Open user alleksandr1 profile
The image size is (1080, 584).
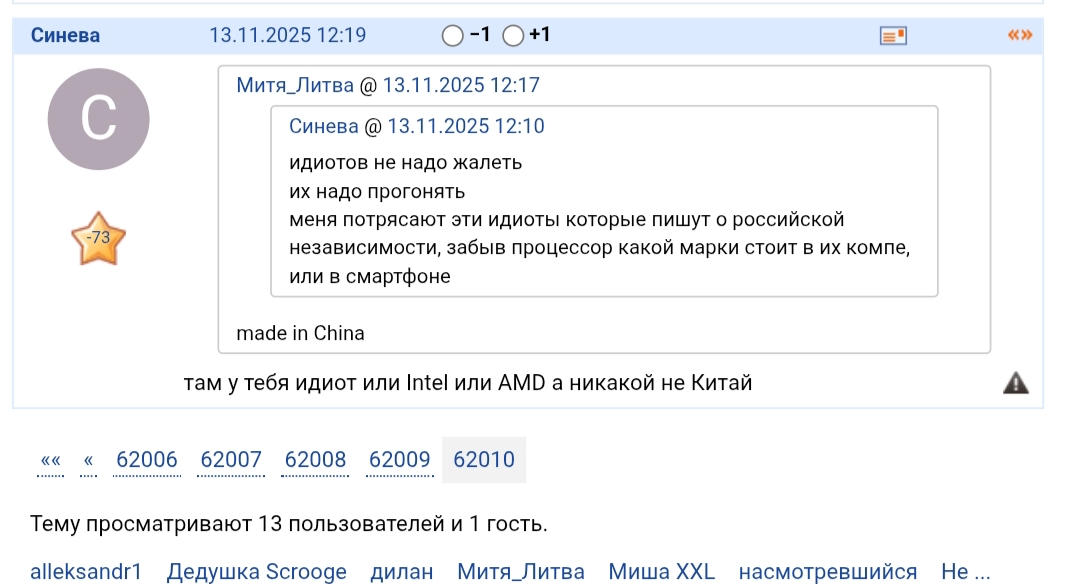pos(86,572)
